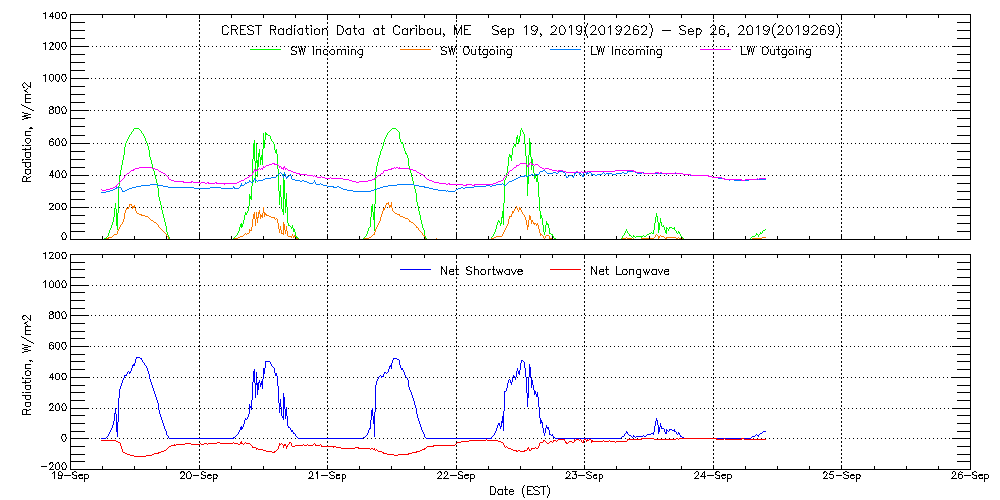Click the 19-Sep date tick label
The width and height of the screenshot is (1000, 500).
(72, 477)
